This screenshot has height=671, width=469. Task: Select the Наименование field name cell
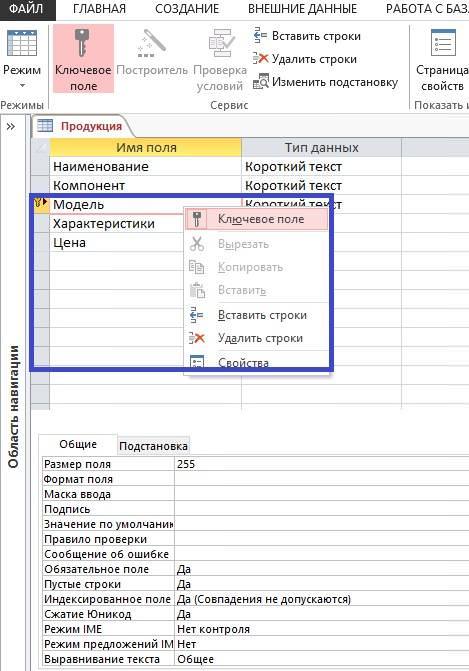(x=145, y=166)
